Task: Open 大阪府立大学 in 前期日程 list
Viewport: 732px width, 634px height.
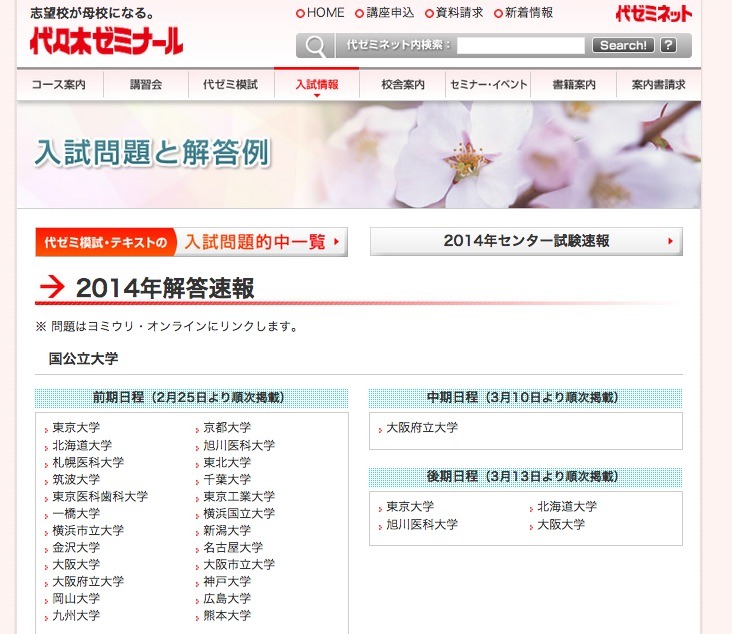Action: (88, 581)
